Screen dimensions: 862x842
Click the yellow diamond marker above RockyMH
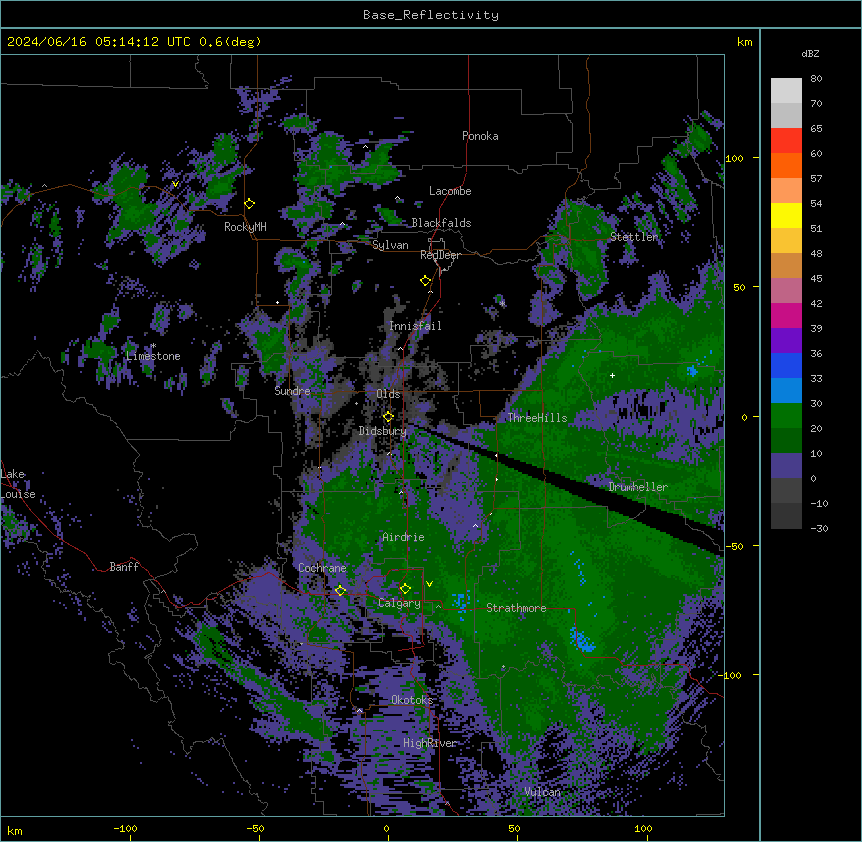click(250, 204)
